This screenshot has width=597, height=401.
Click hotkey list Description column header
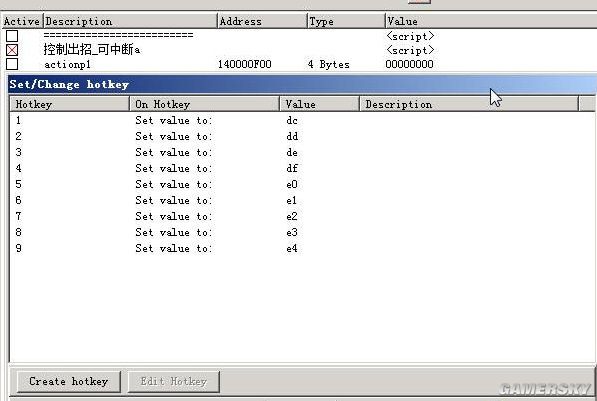(x=469, y=104)
